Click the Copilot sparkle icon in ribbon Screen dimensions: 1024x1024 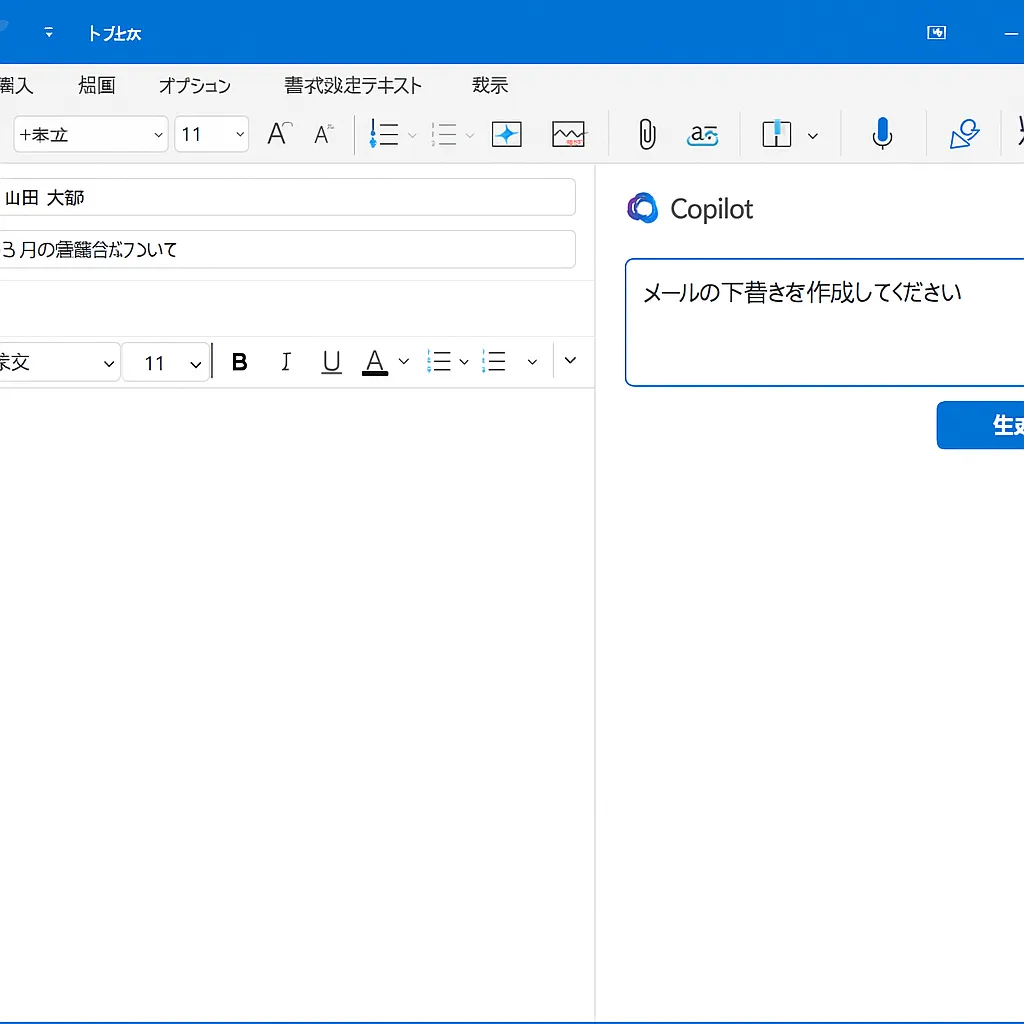click(x=507, y=134)
